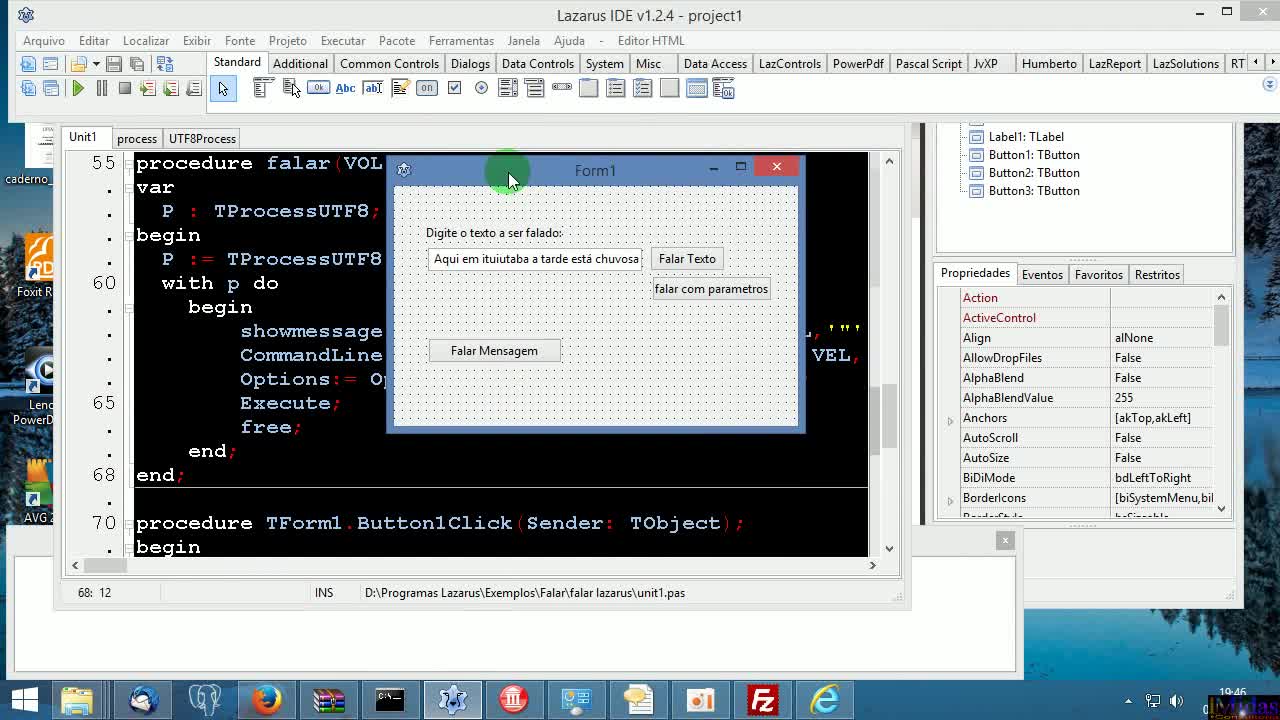Screen dimensions: 1280x720
Task: Select the TMainMenu component icon
Action: coord(262,88)
